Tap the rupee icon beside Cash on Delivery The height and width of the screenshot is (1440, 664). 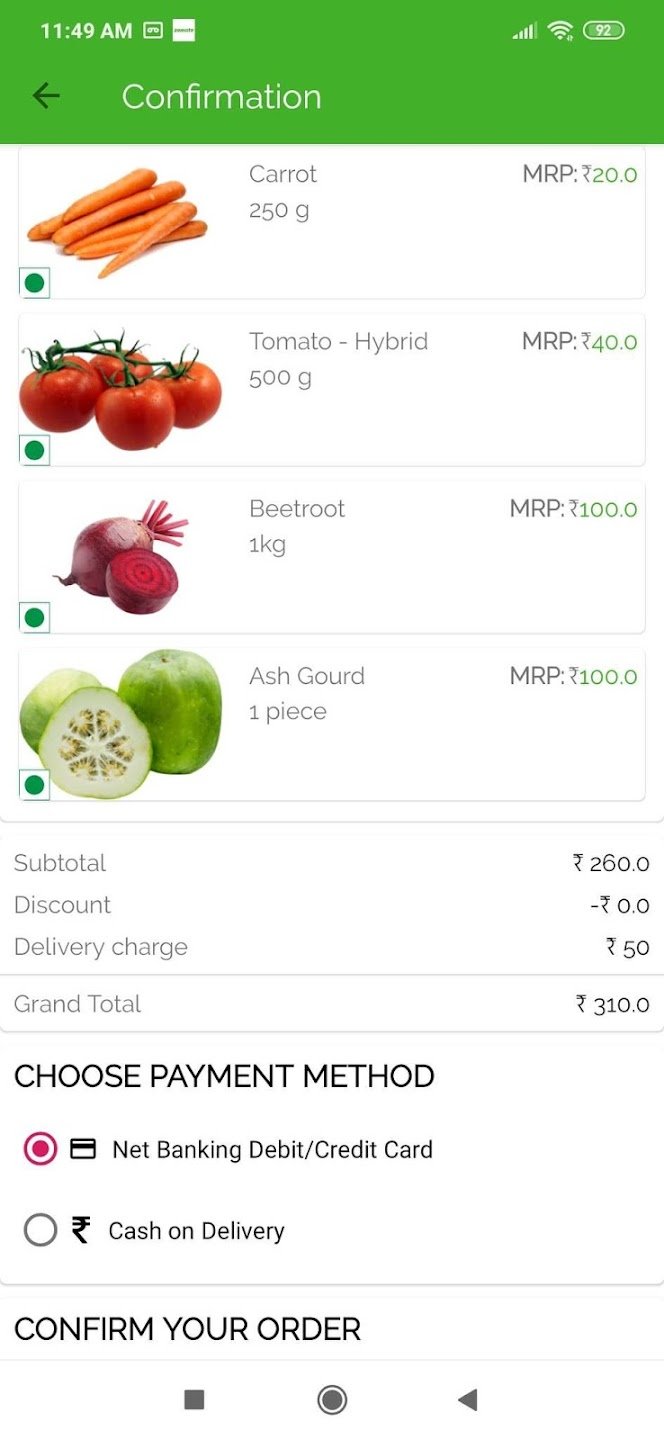click(81, 1229)
